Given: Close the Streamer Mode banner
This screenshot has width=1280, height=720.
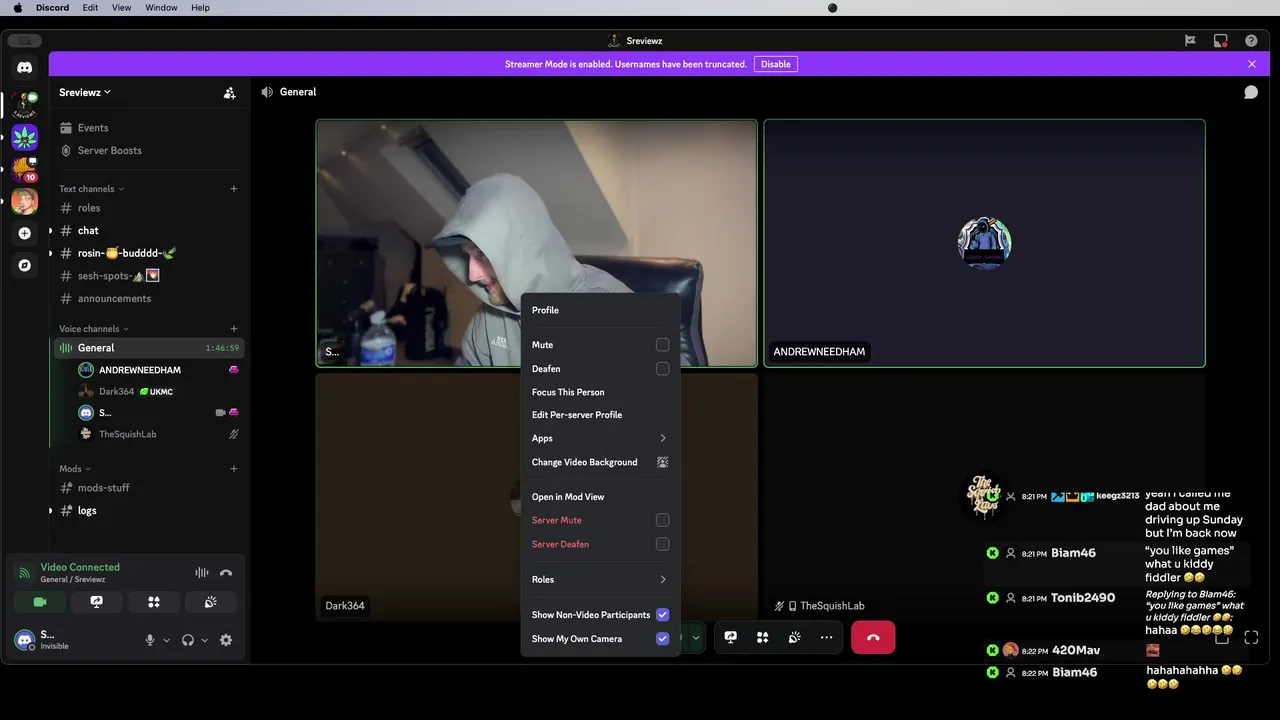Looking at the screenshot, I should tap(1251, 64).
